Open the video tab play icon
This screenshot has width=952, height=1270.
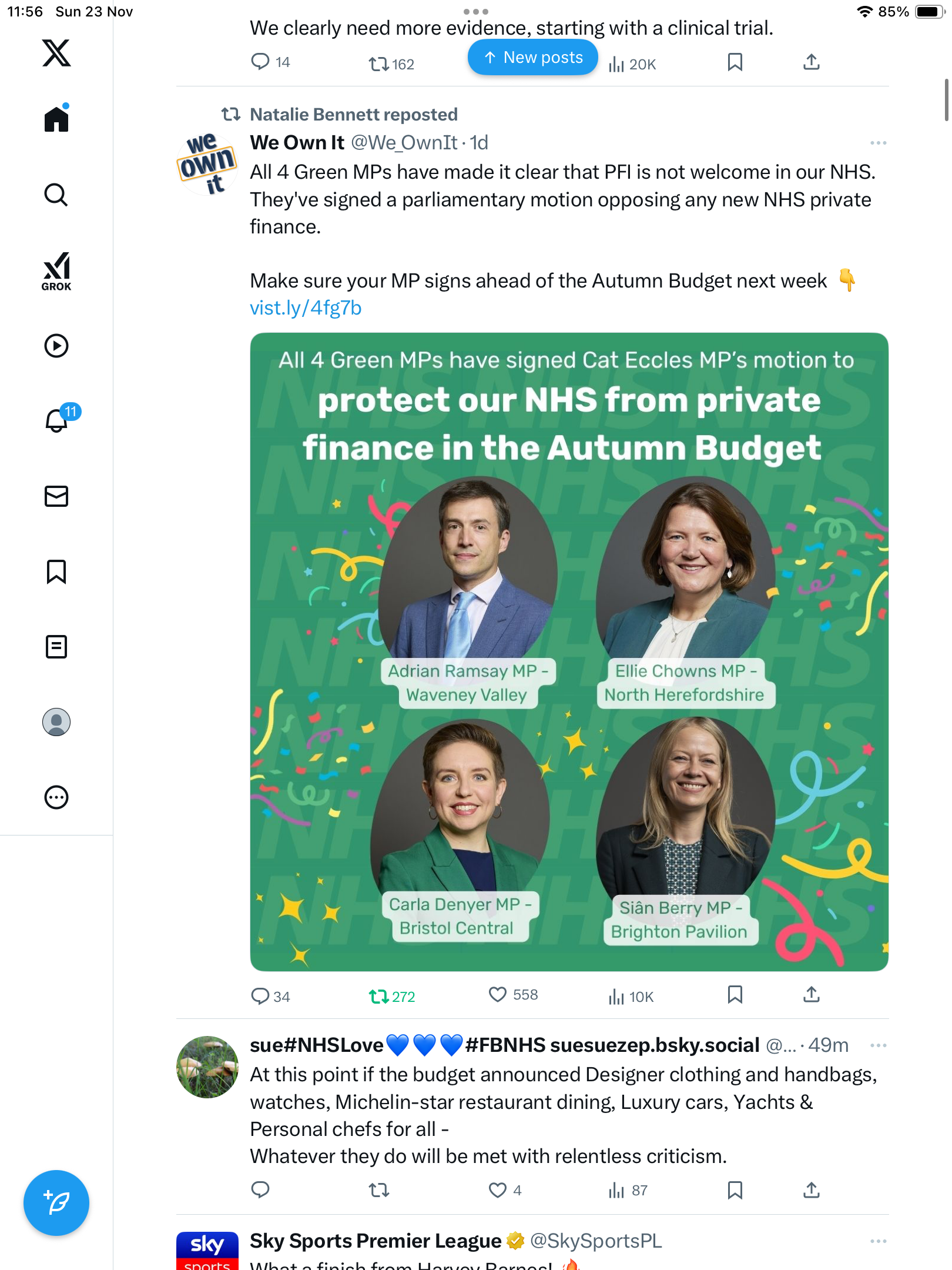(x=56, y=346)
